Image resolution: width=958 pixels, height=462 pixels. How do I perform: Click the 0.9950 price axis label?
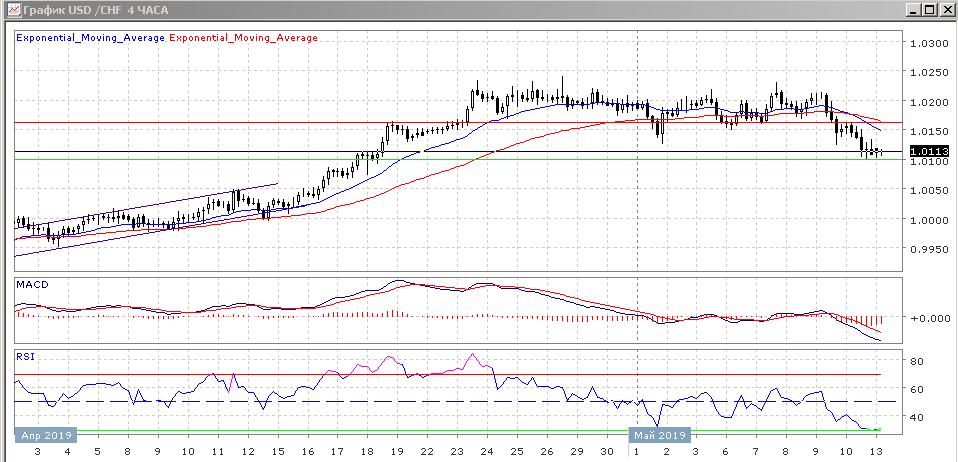click(927, 249)
